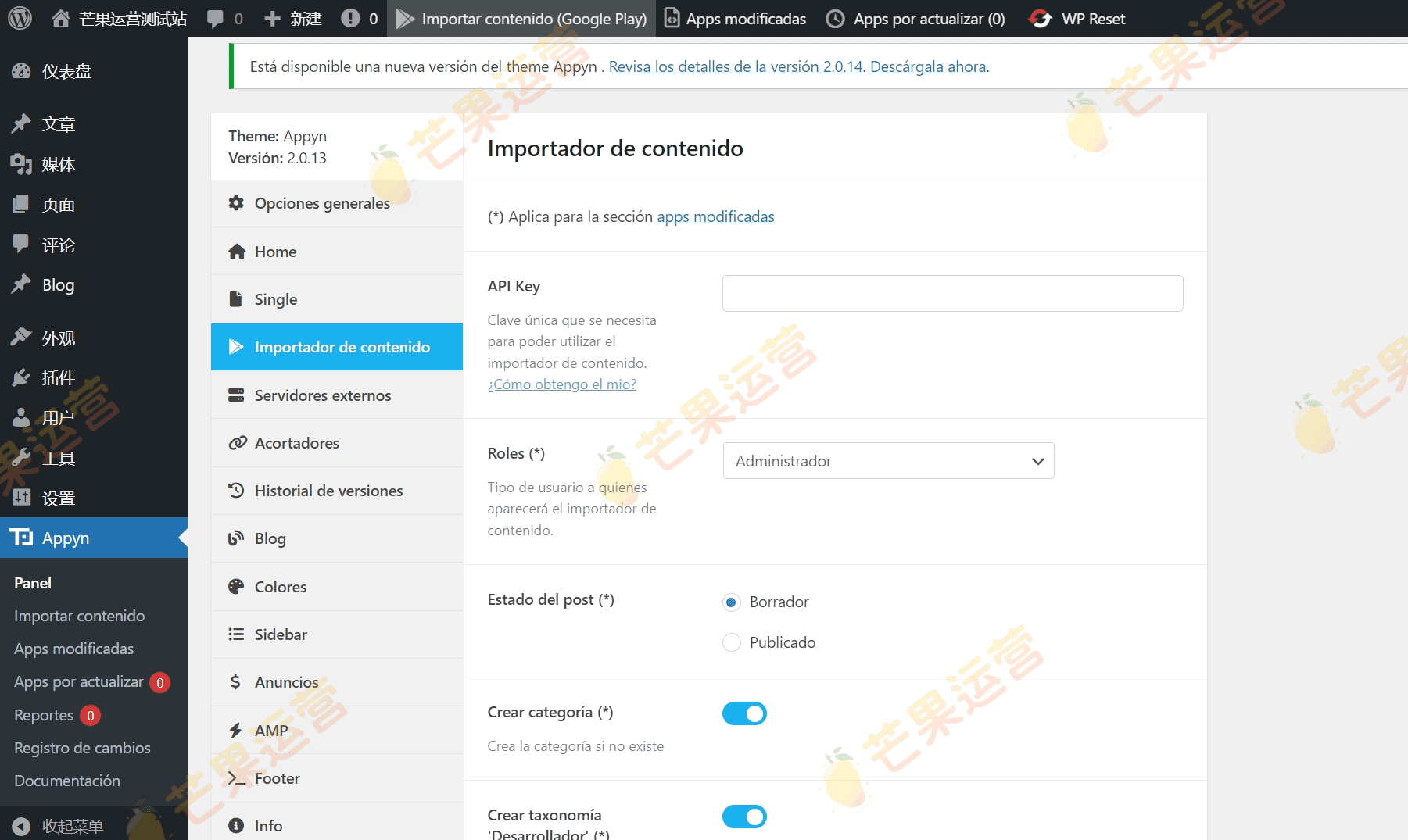Click the Google Play icon in admin bar

[405, 19]
